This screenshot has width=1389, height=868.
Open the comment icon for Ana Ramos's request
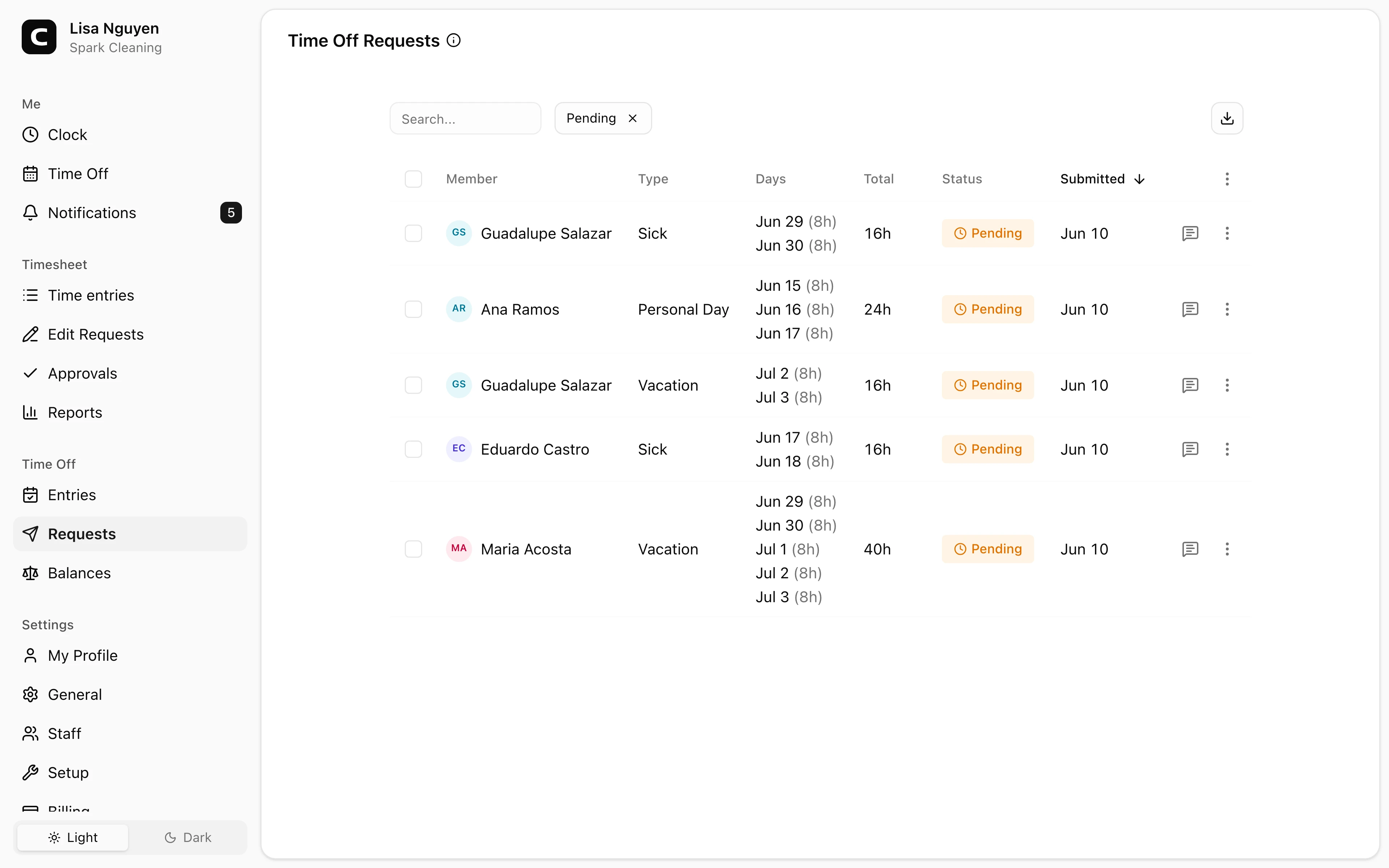click(x=1190, y=310)
